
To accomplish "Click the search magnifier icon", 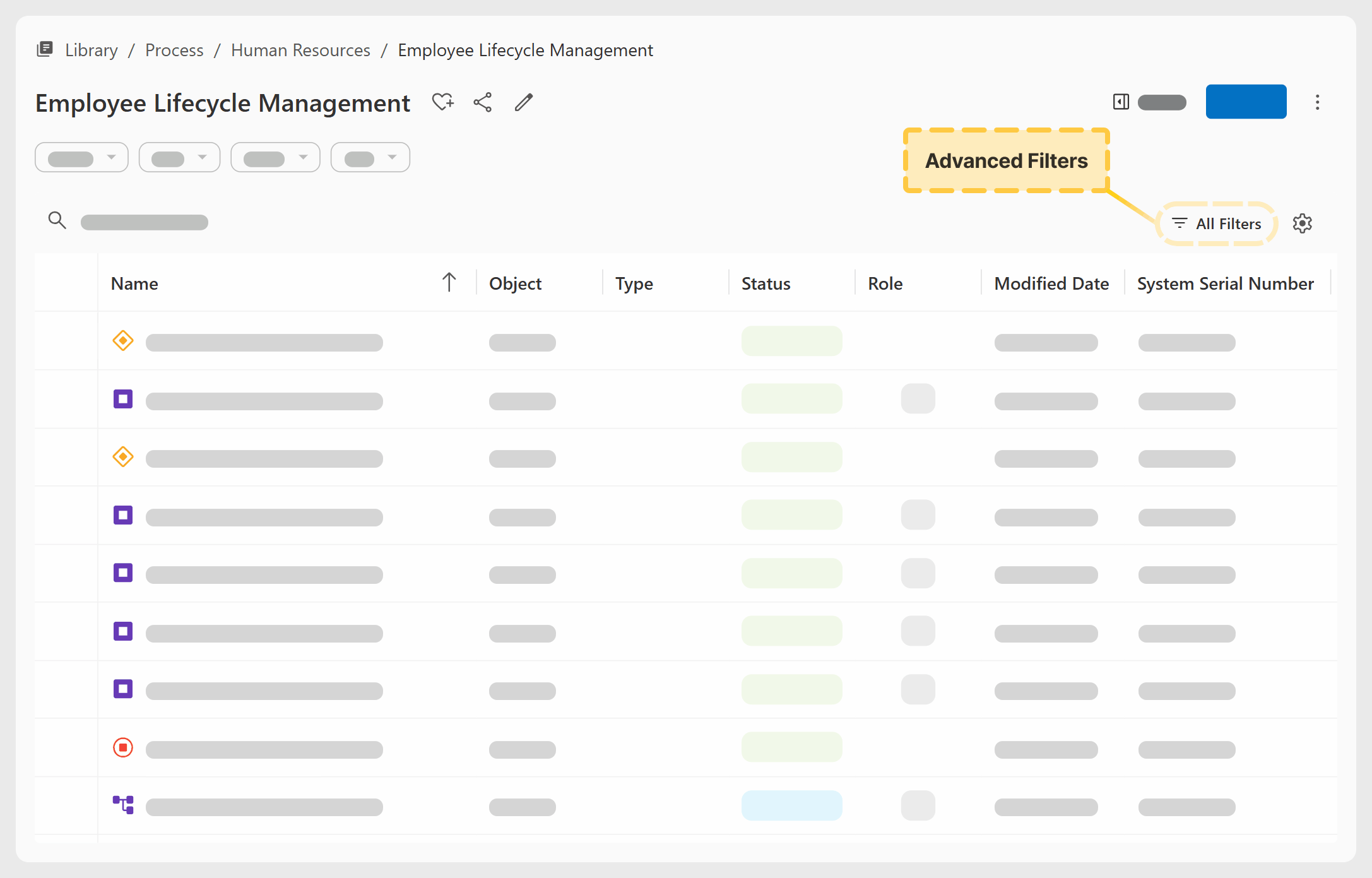I will click(x=57, y=220).
